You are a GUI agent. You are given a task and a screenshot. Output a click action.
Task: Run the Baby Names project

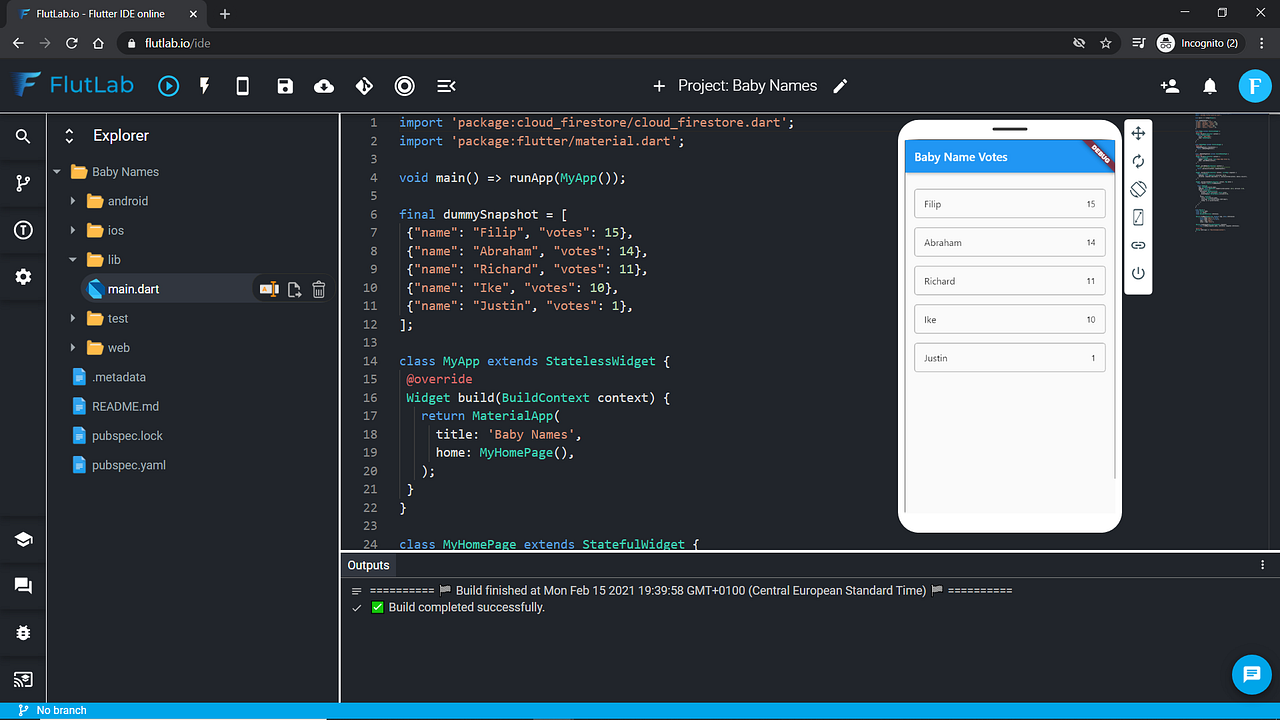click(x=168, y=86)
